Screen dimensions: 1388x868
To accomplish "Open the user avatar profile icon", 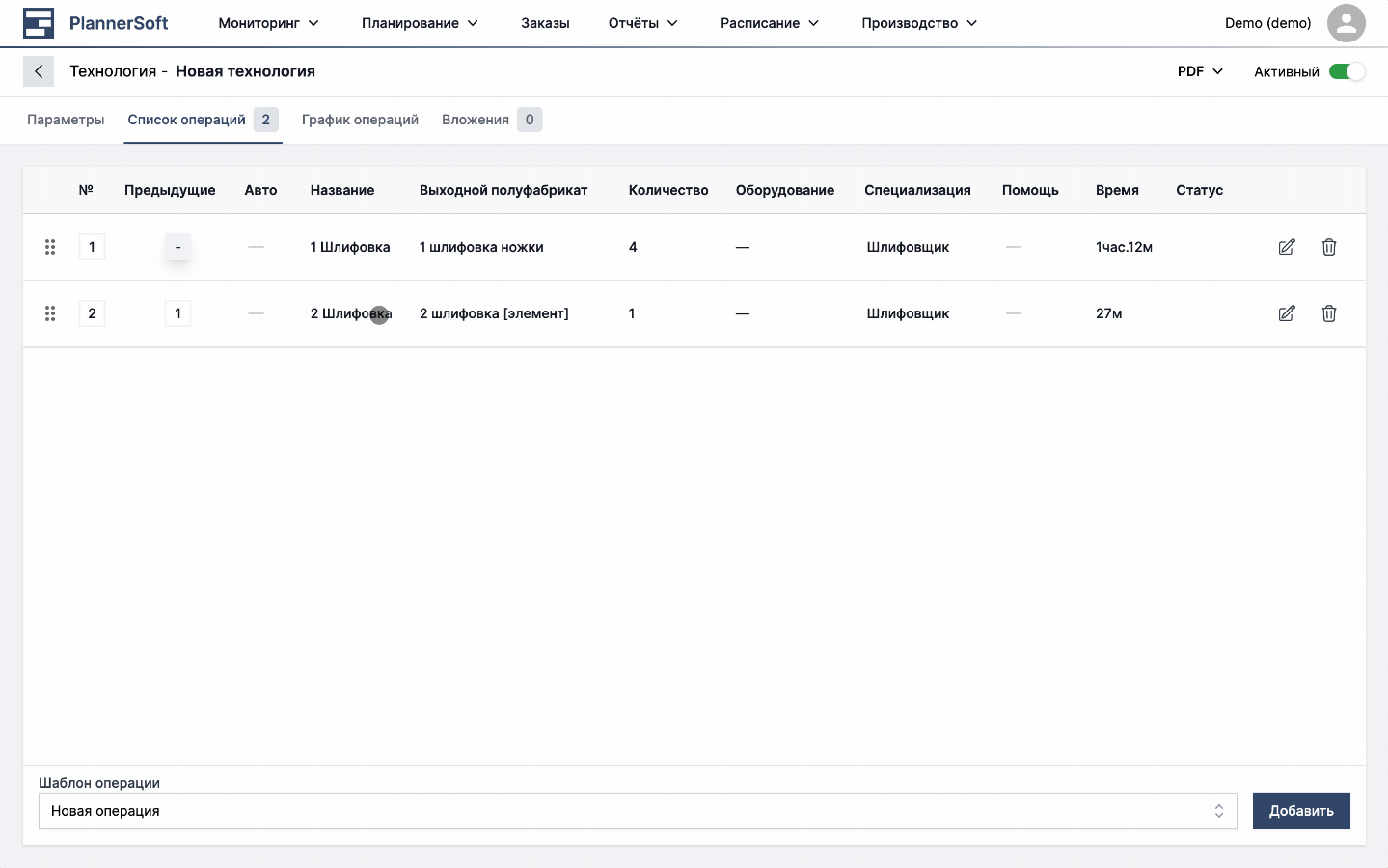I will click(1346, 23).
